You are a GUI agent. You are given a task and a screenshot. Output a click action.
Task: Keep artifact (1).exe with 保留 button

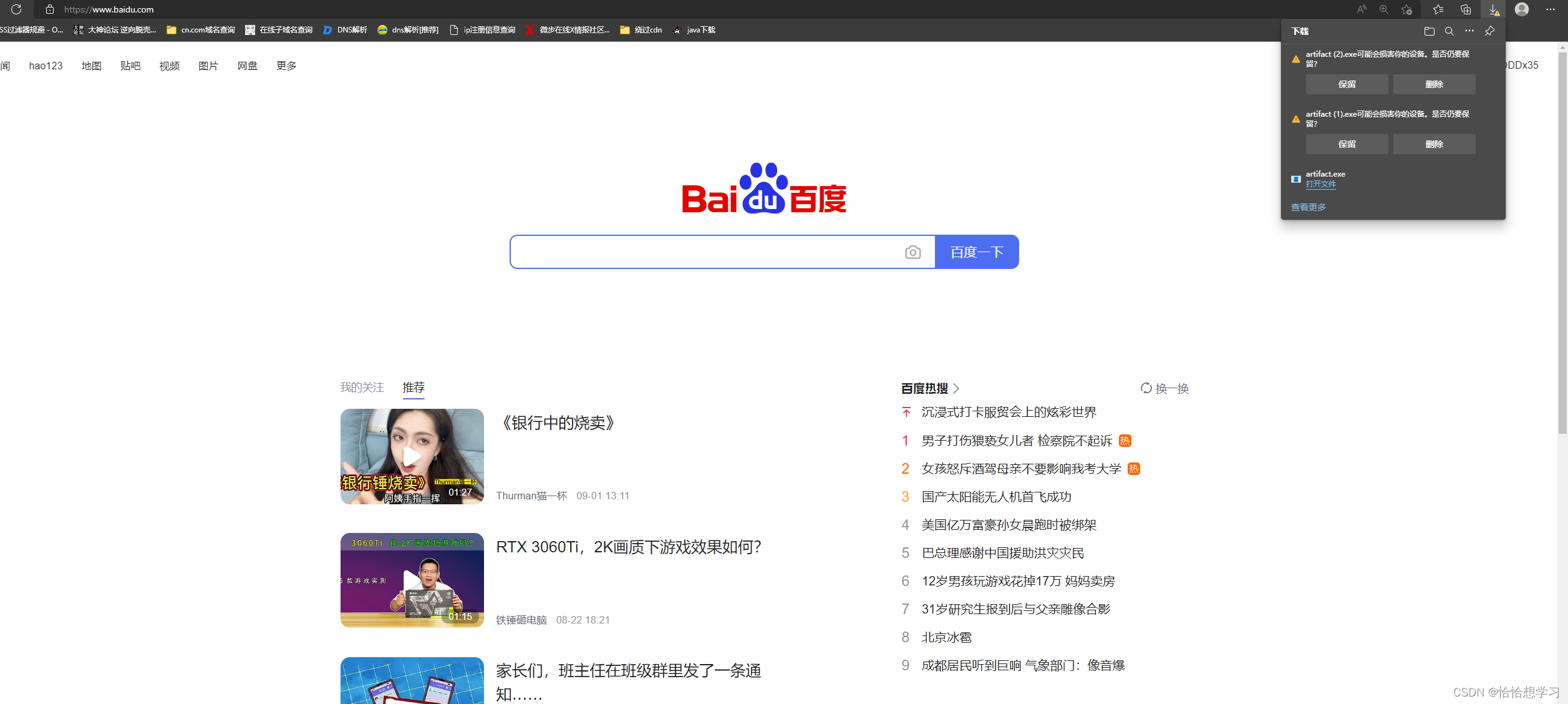click(1347, 144)
